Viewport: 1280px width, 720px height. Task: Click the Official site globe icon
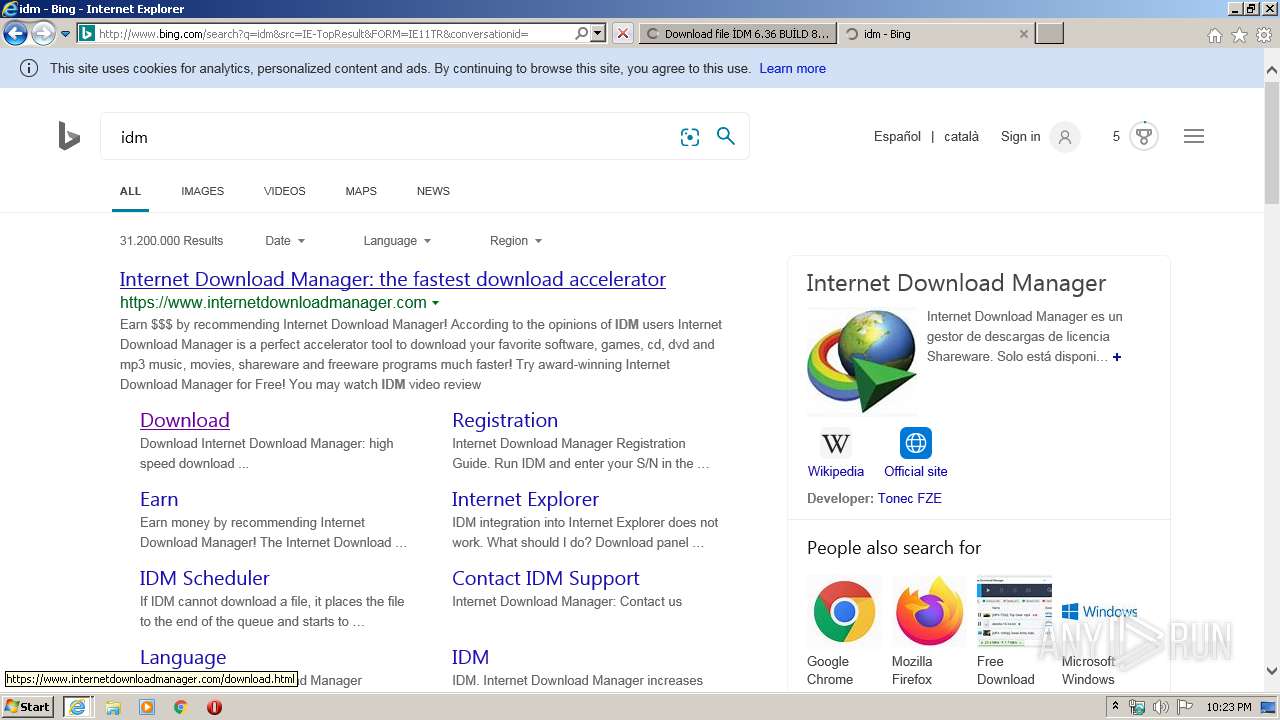point(915,443)
